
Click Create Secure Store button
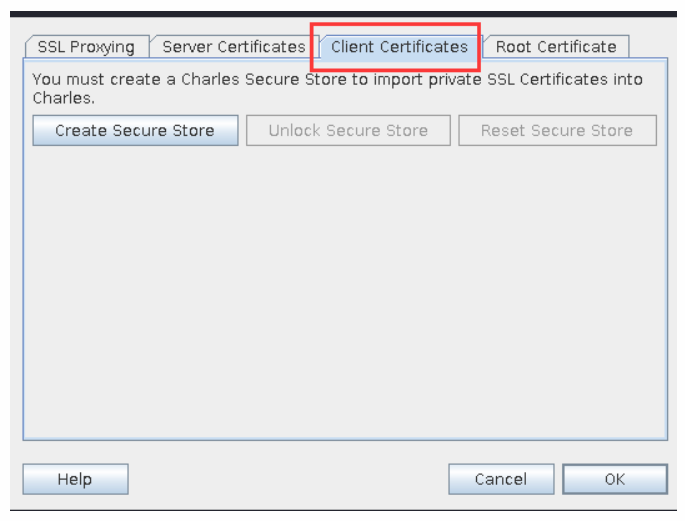(x=135, y=131)
